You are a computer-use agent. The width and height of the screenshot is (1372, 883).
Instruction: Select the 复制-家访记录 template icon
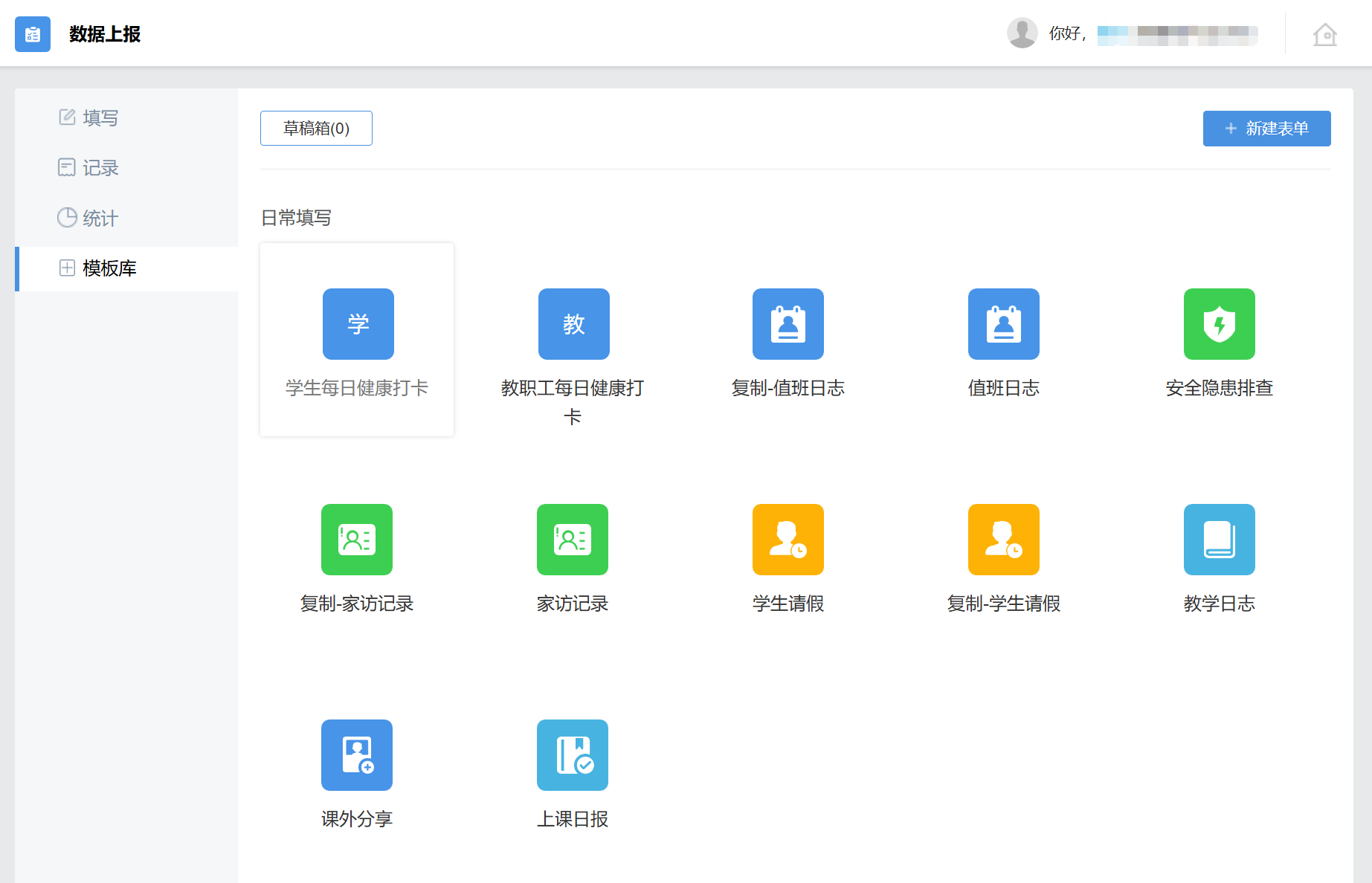356,540
